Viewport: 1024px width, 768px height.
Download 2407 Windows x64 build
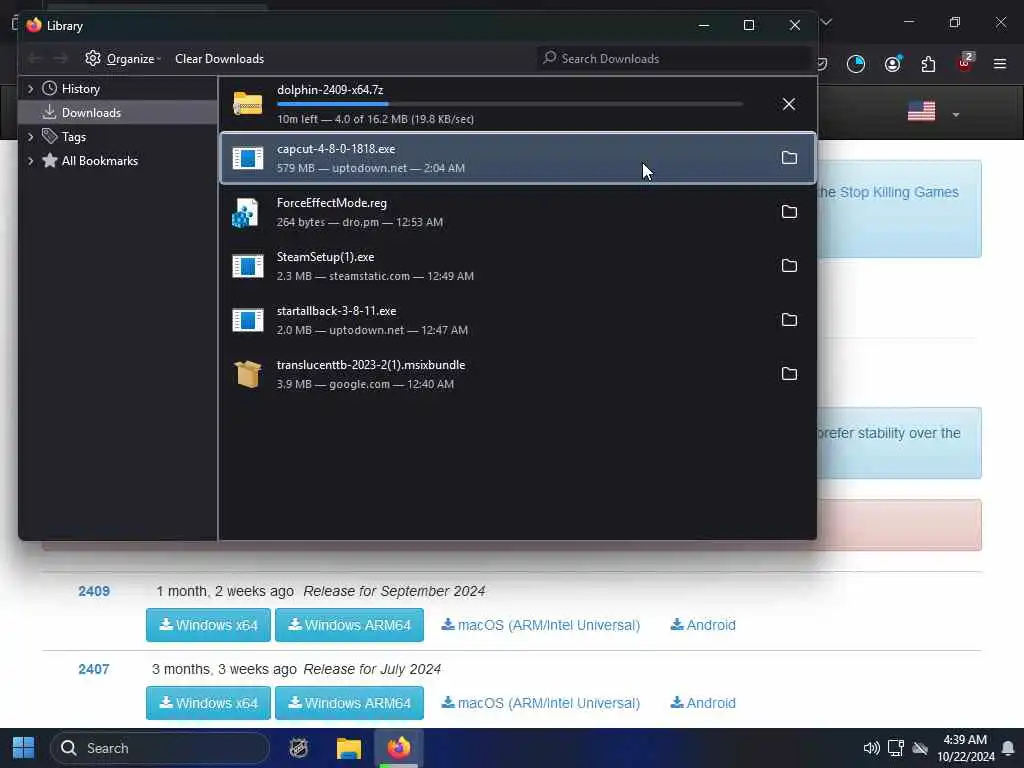pyautogui.click(x=208, y=703)
